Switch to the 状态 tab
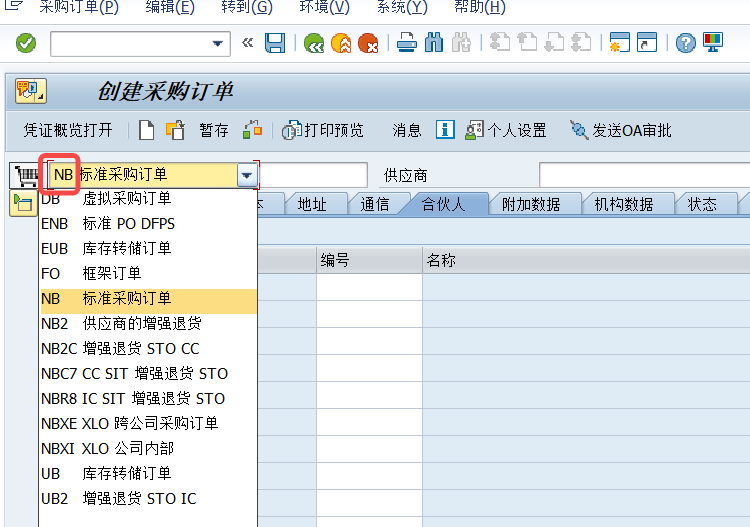 pyautogui.click(x=702, y=205)
